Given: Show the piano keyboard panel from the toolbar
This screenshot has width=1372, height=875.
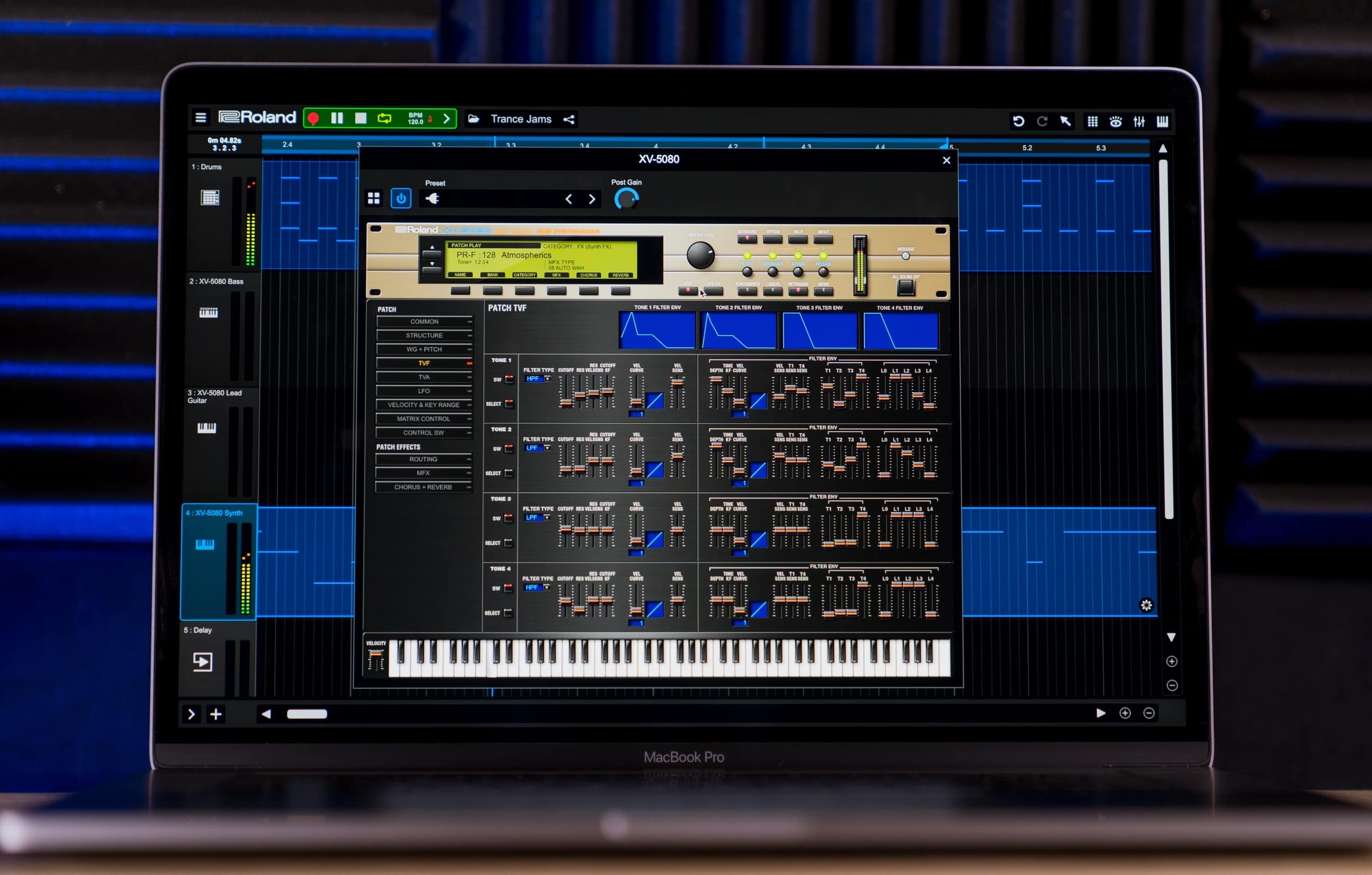Looking at the screenshot, I should [x=1163, y=121].
